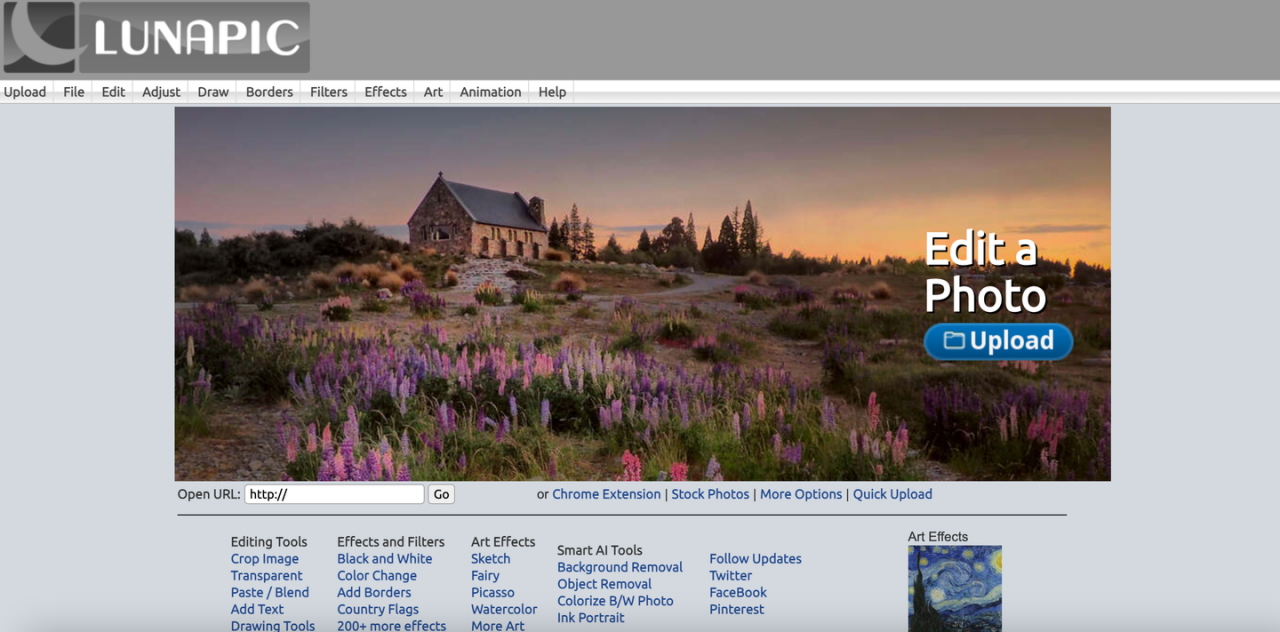Open the Borders menu
Viewport: 1280px width, 632px height.
pos(269,92)
